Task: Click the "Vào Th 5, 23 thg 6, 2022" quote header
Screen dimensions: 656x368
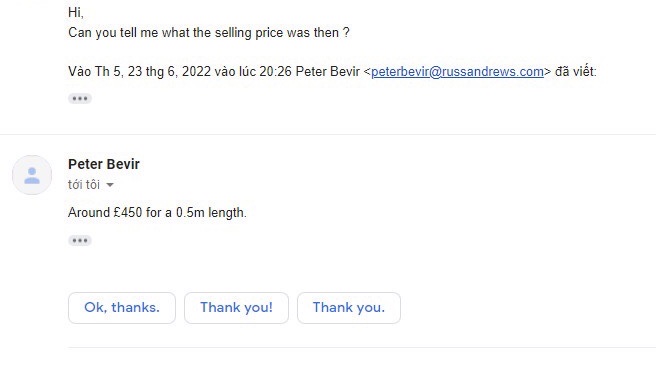Action: (332, 72)
